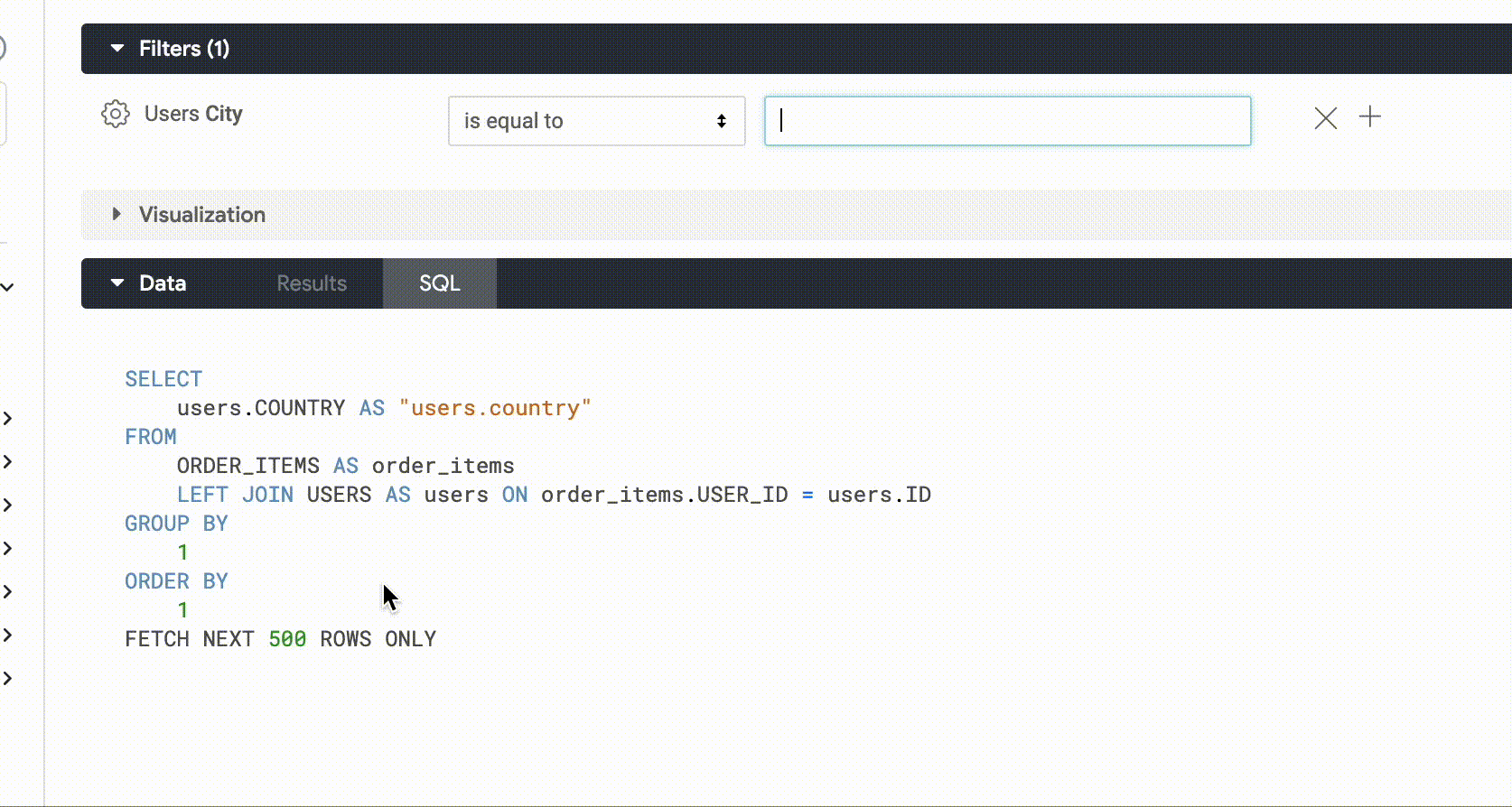Open the 'is equal to' condition dropdown
This screenshot has width=1512, height=807.
coord(596,121)
